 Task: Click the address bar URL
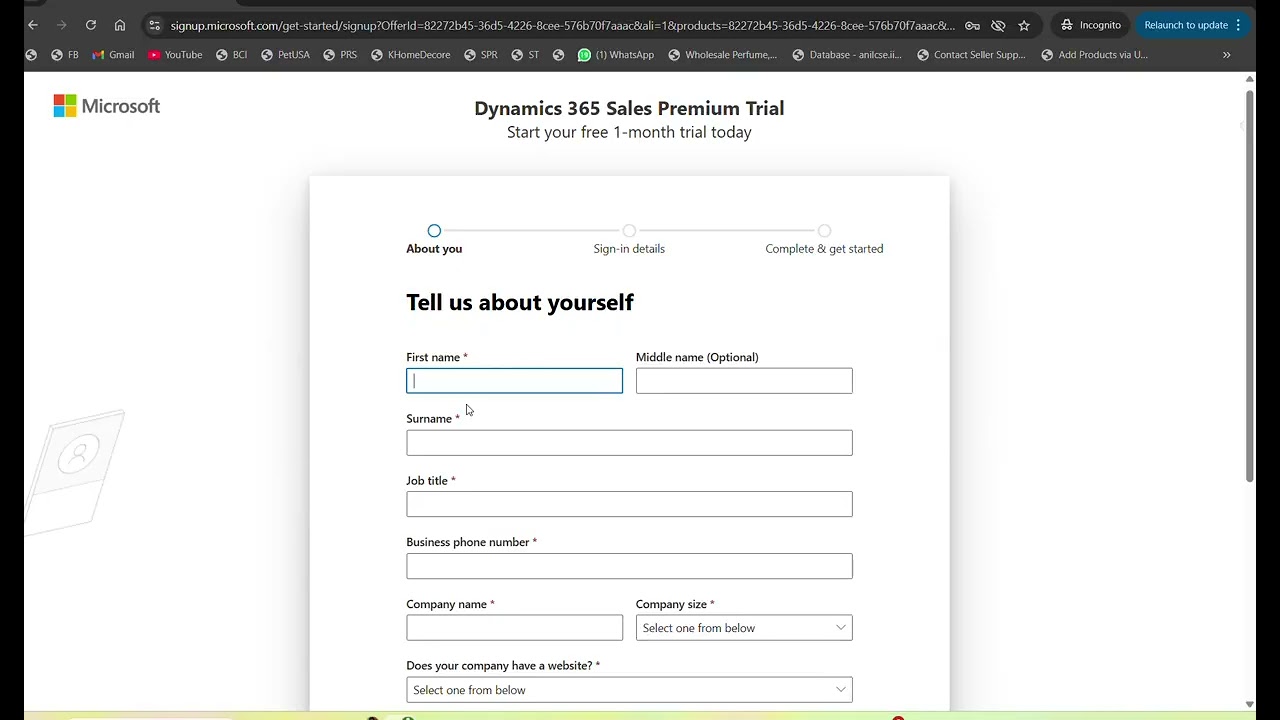[x=562, y=25]
